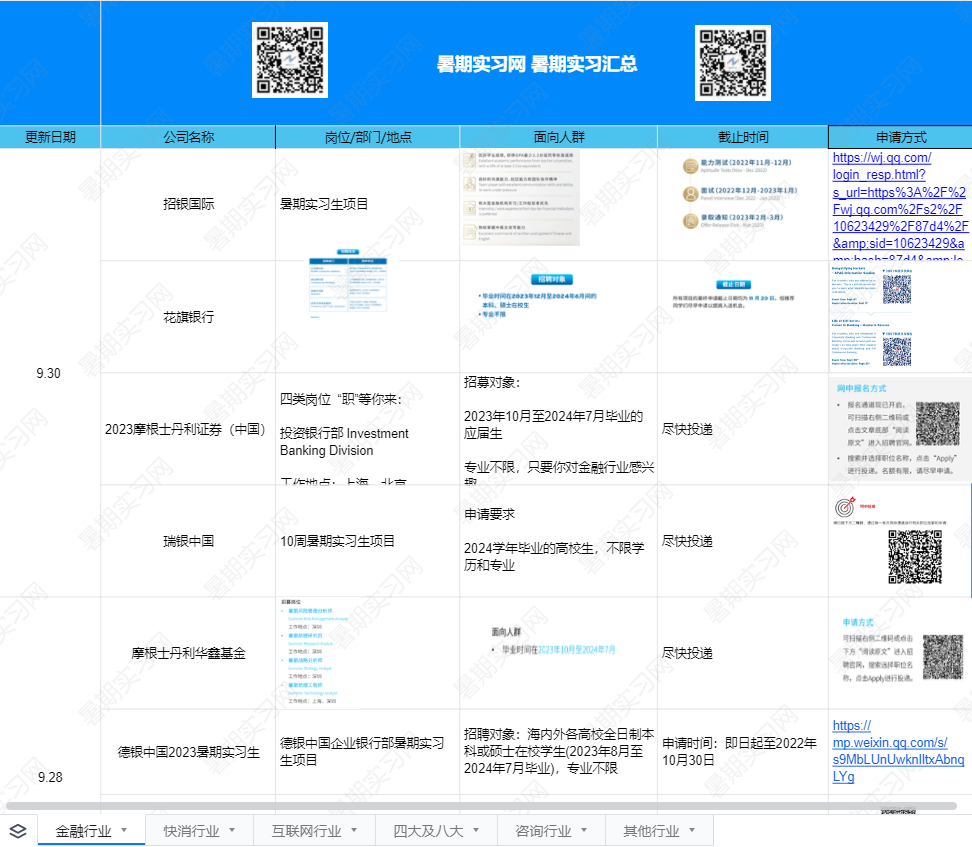972x847 pixels.
Task: Select the 岗位/部门/地点 column header
Action: click(x=368, y=137)
